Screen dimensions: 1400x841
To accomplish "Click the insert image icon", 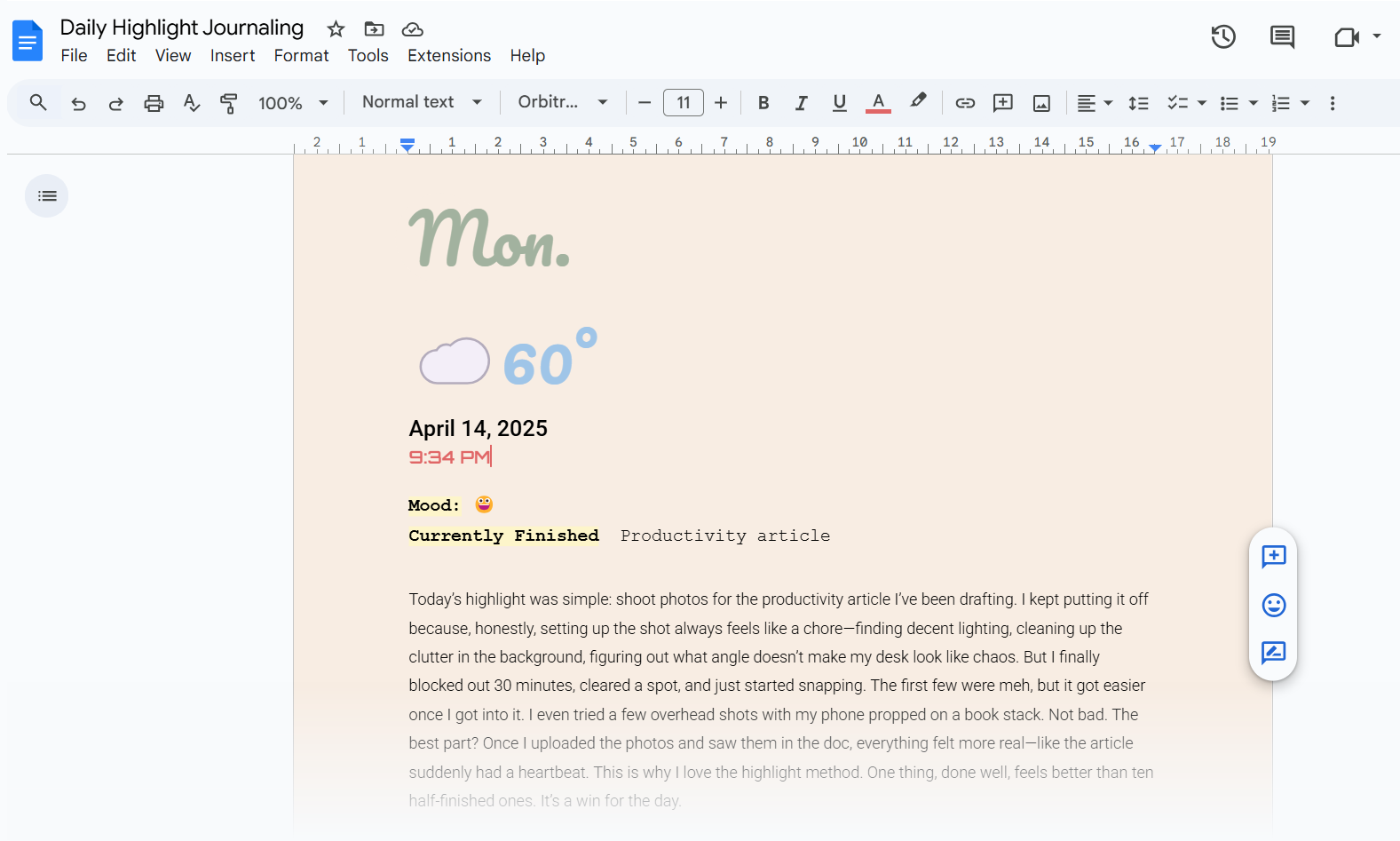I will click(x=1041, y=103).
